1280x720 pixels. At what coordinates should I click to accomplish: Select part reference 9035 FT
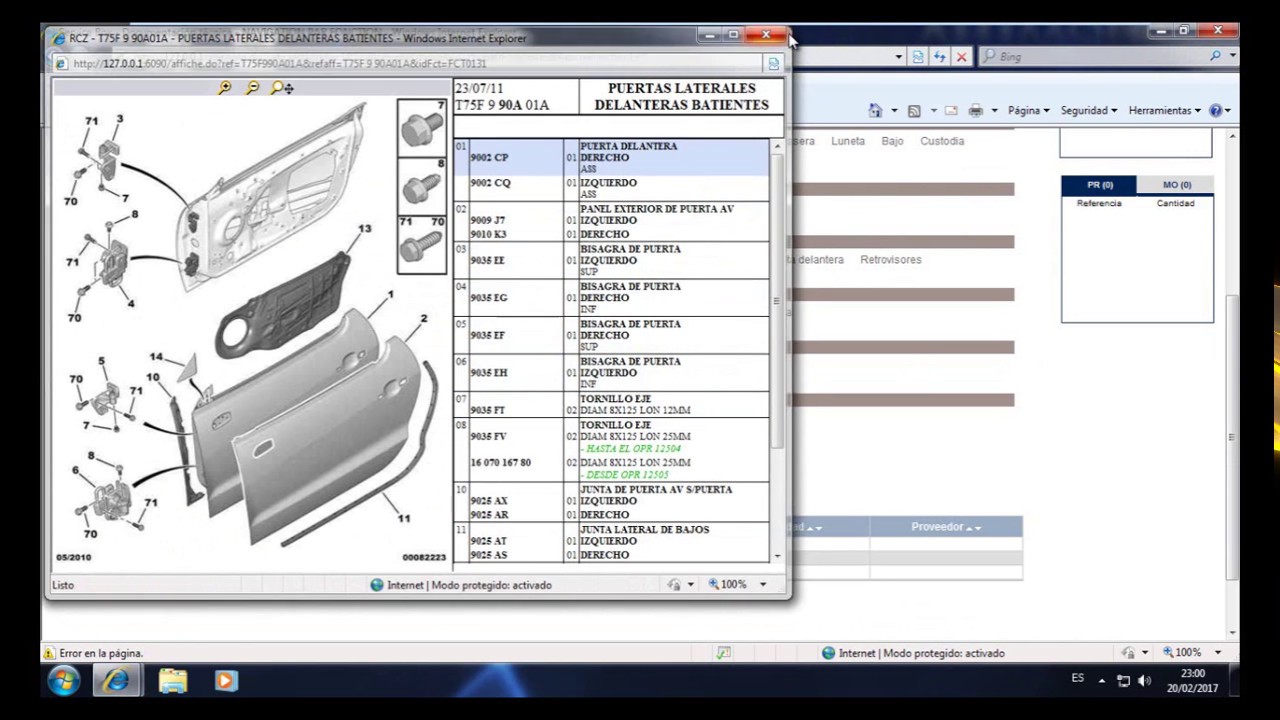coord(487,410)
